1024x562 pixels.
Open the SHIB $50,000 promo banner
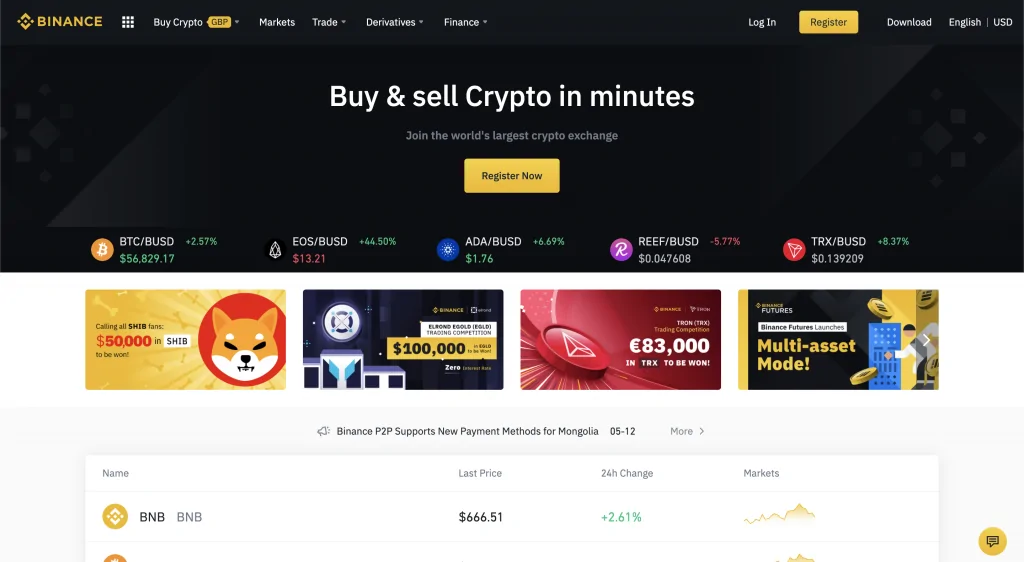coord(185,339)
